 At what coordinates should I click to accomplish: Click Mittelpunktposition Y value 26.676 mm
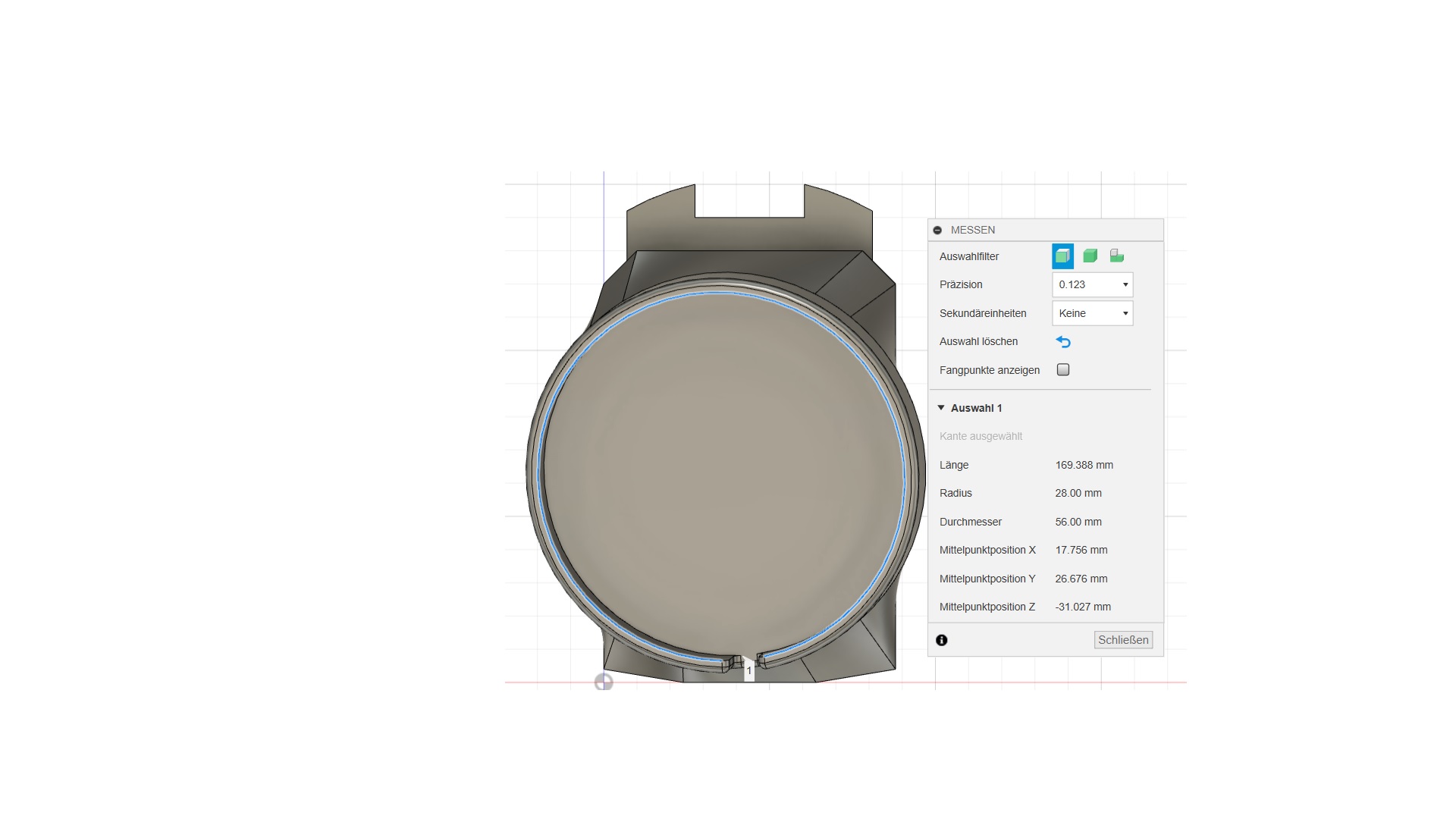(x=1081, y=579)
